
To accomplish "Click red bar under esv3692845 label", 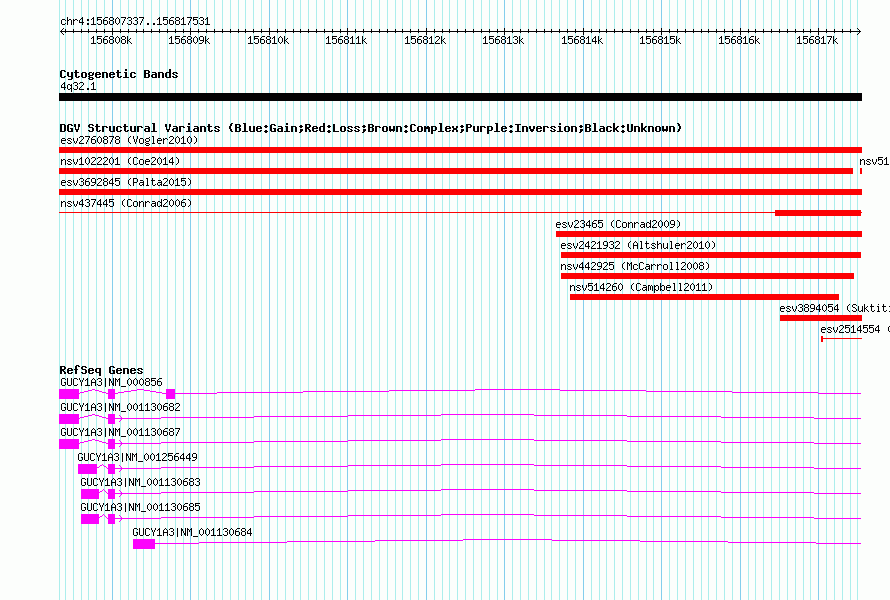I will click(x=460, y=192).
